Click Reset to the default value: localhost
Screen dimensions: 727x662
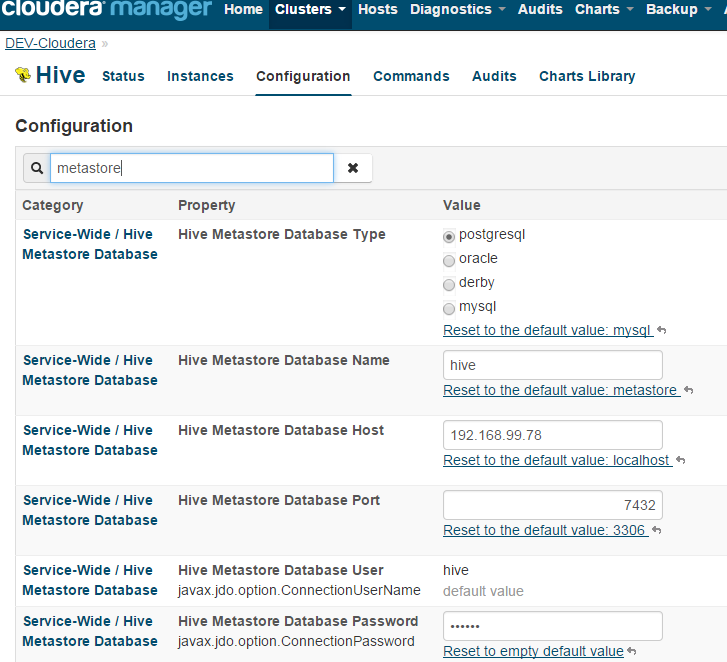558,460
